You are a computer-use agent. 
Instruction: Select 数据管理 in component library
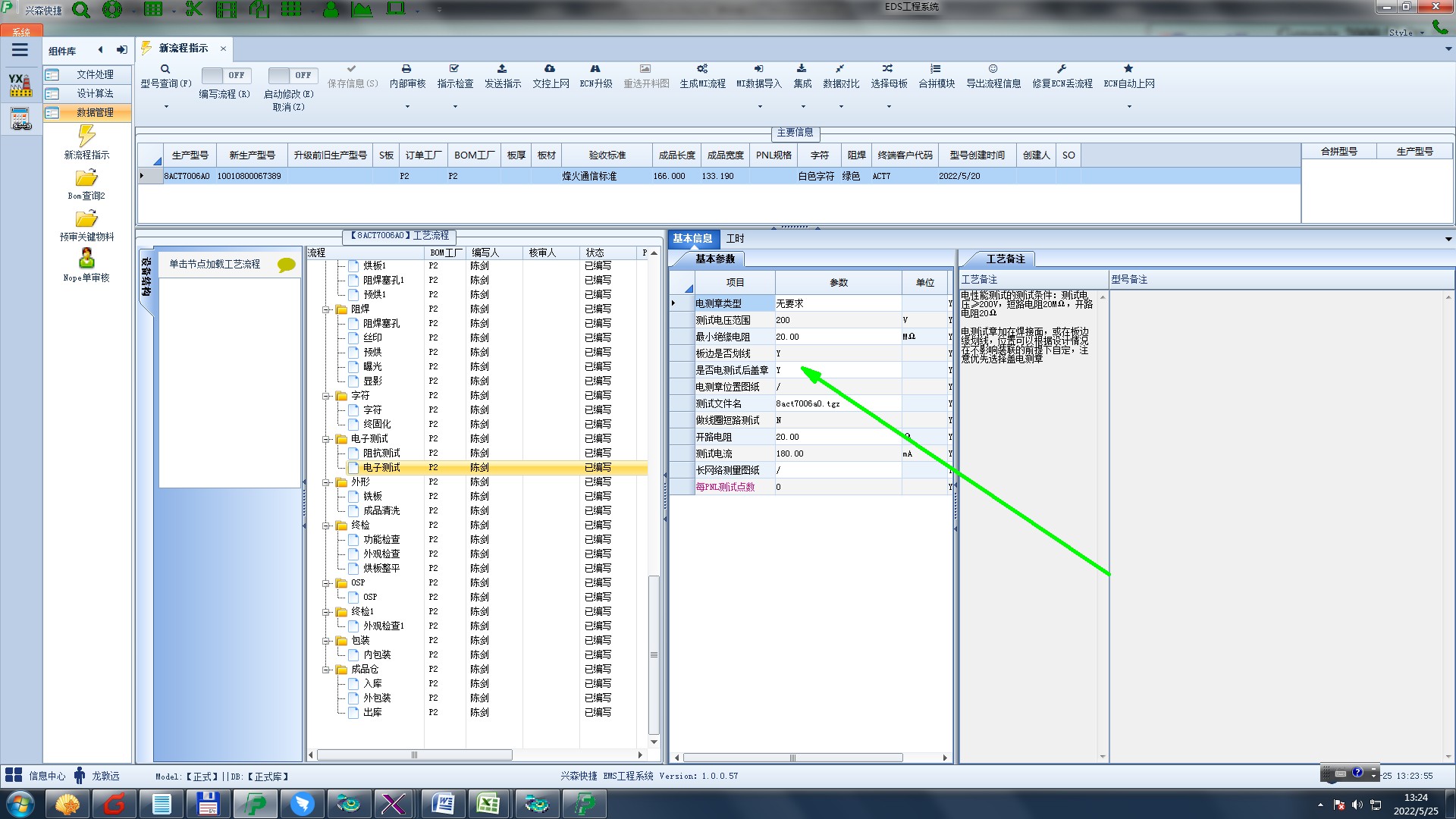pyautogui.click(x=94, y=112)
